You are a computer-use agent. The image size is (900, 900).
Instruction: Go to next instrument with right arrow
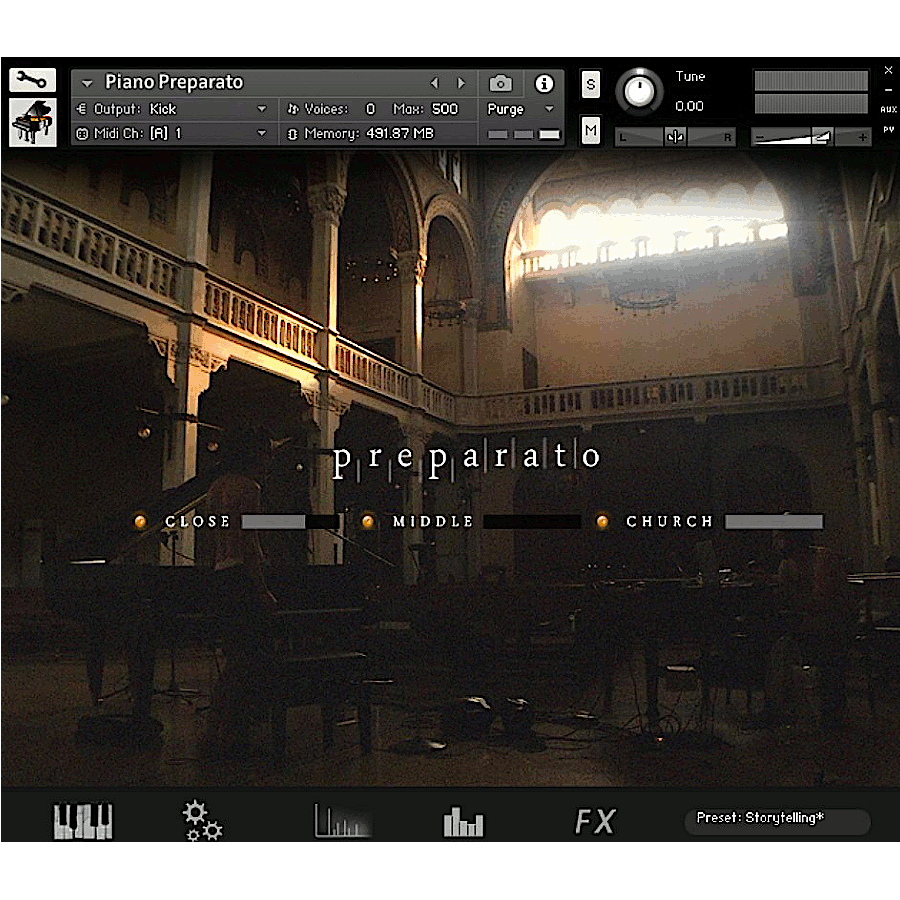[x=461, y=84]
